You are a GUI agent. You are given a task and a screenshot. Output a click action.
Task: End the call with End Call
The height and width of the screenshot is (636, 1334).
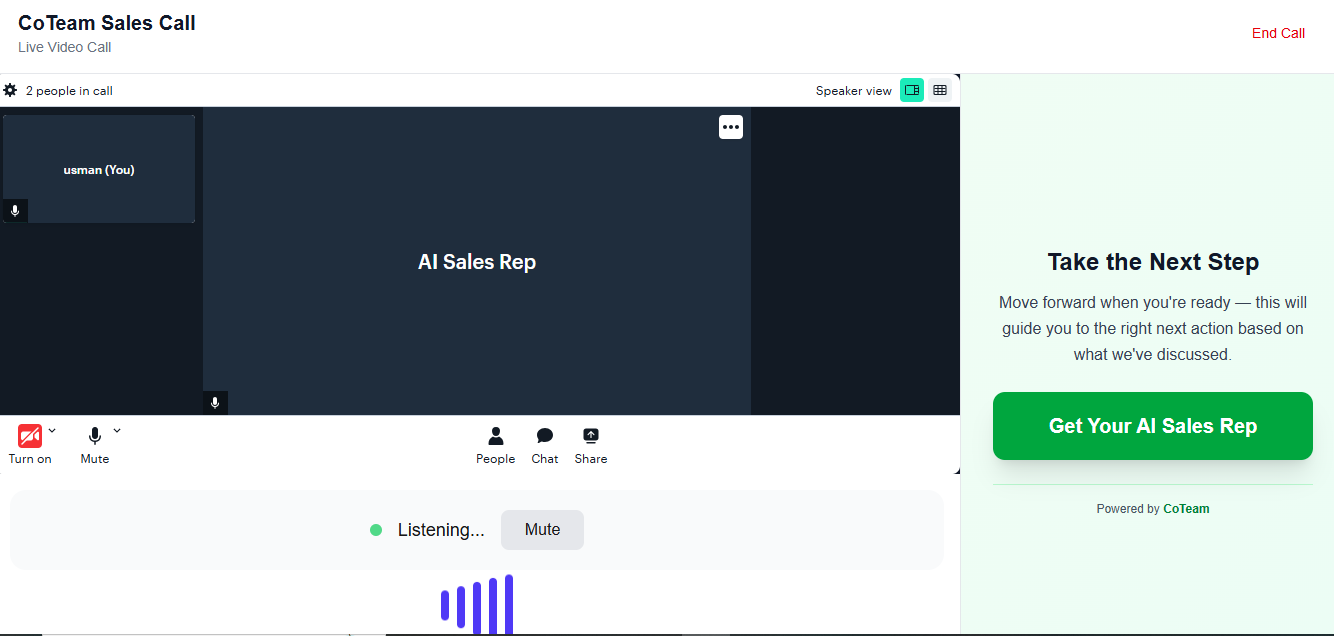pyautogui.click(x=1278, y=32)
